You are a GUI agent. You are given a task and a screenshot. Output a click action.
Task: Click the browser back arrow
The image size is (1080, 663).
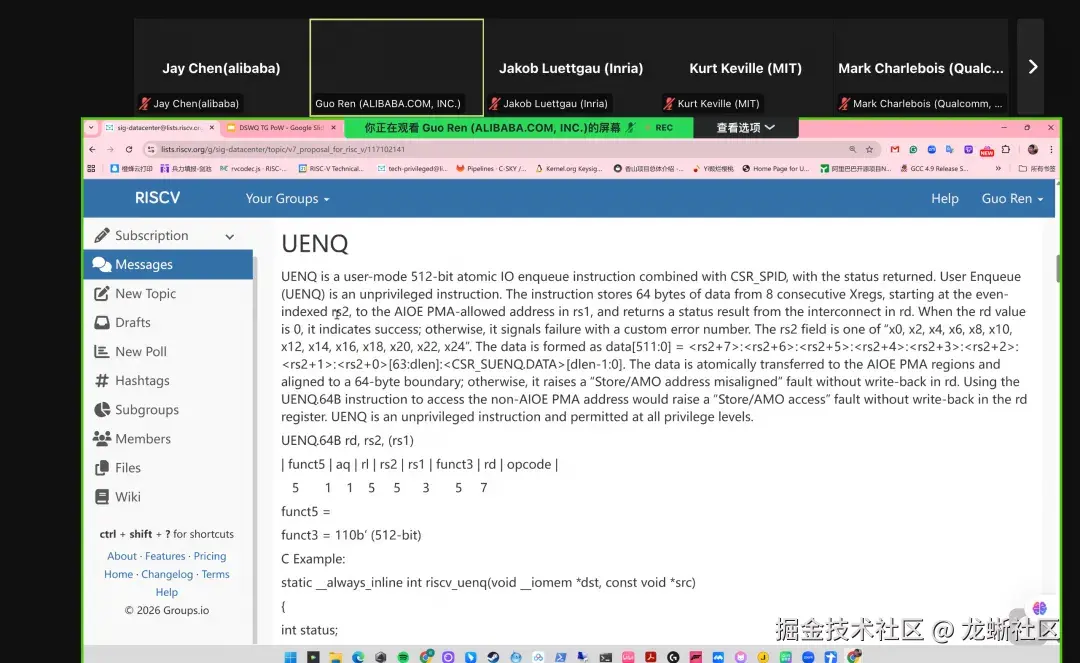(x=92, y=149)
